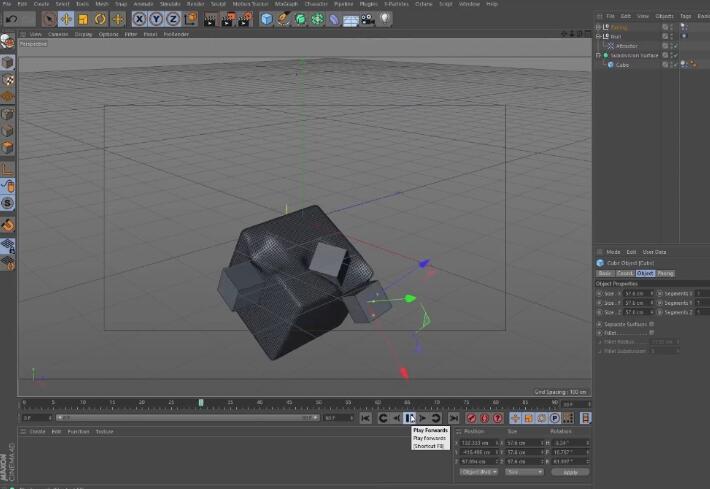Activate the Move tool in top toolbar
Screen dimensions: 710x489
66,19
